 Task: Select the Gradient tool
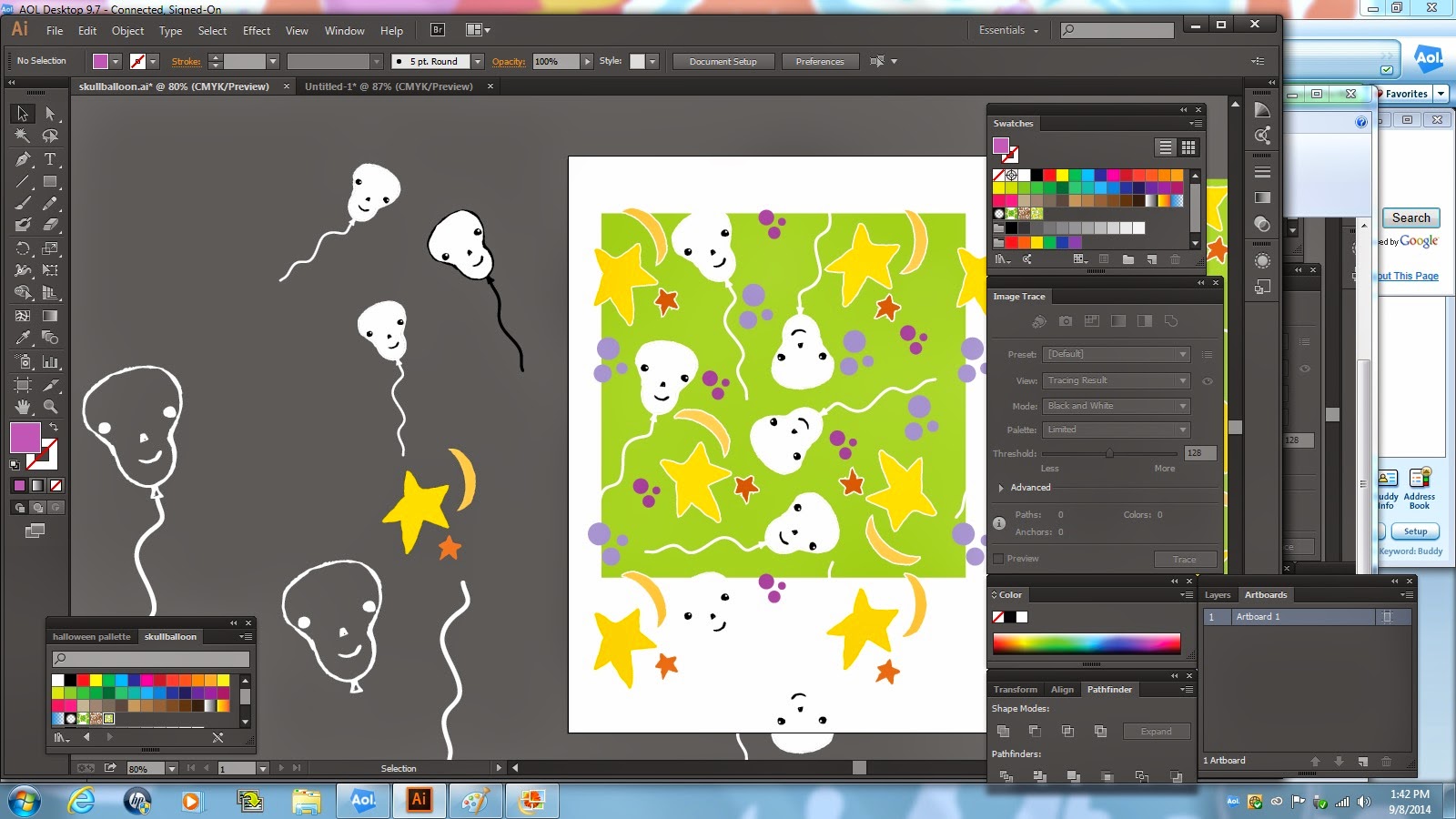tap(50, 316)
